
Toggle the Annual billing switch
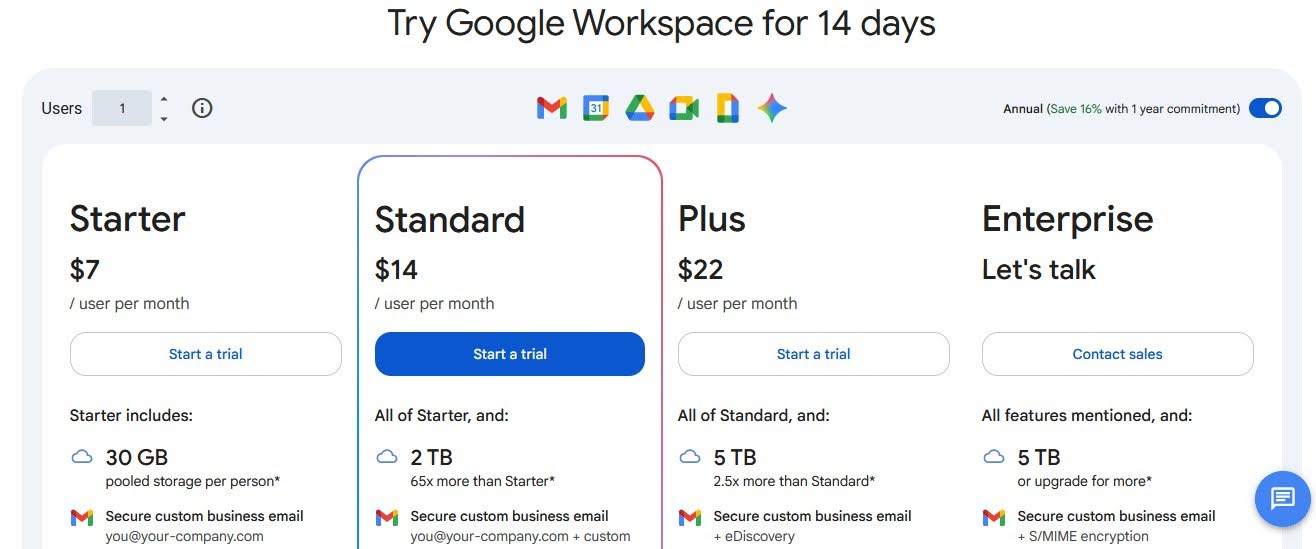pos(1265,108)
